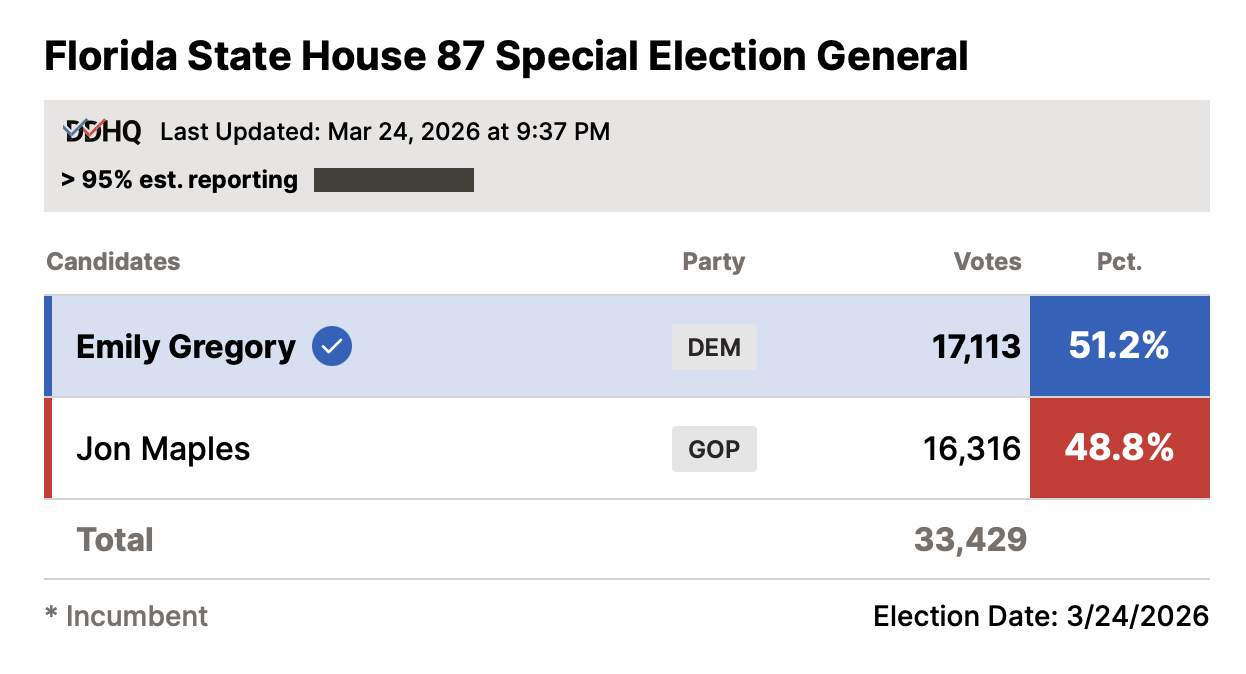Click the Florida State House 87 title

click(x=506, y=56)
